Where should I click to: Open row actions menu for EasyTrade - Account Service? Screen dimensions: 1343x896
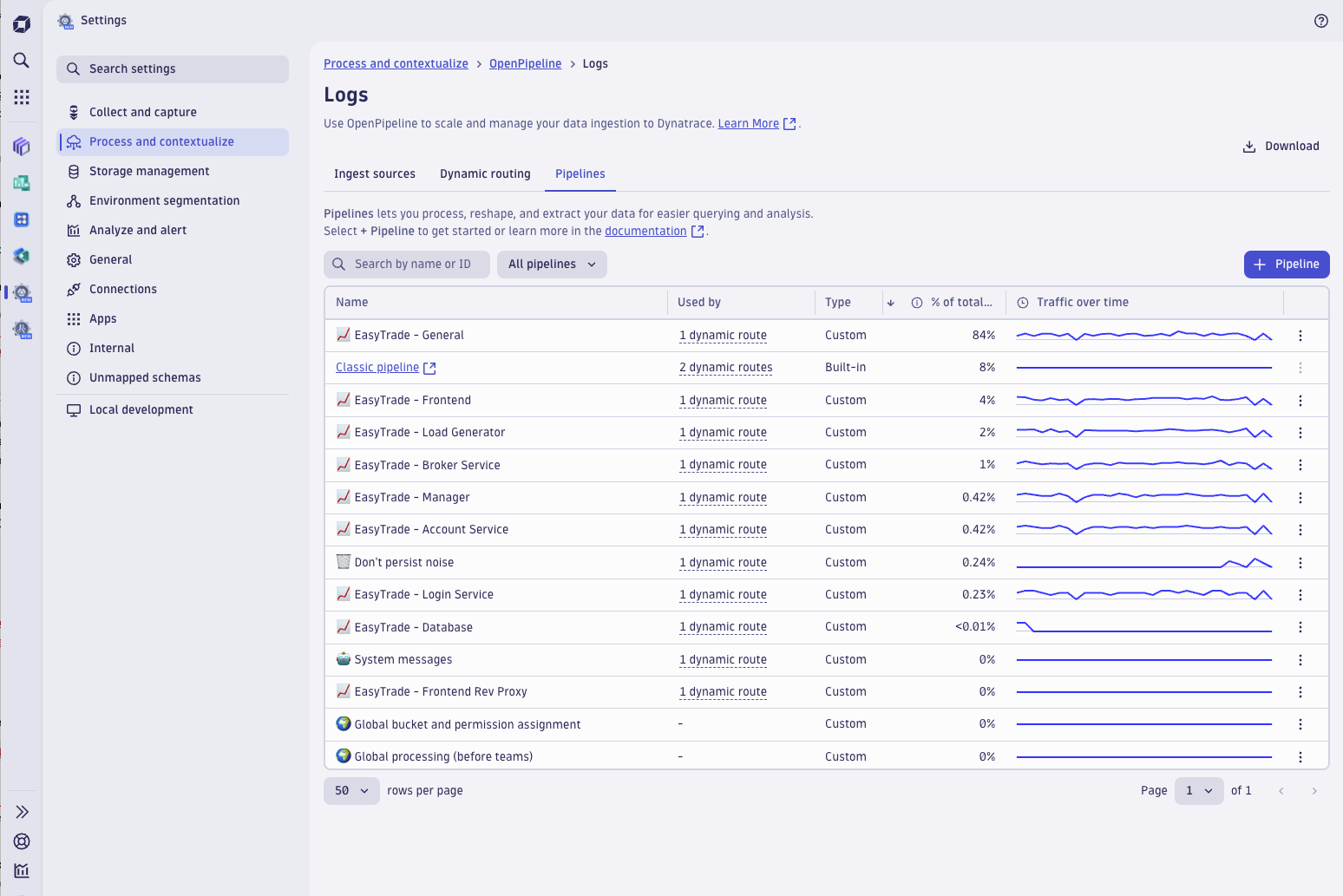click(x=1300, y=530)
